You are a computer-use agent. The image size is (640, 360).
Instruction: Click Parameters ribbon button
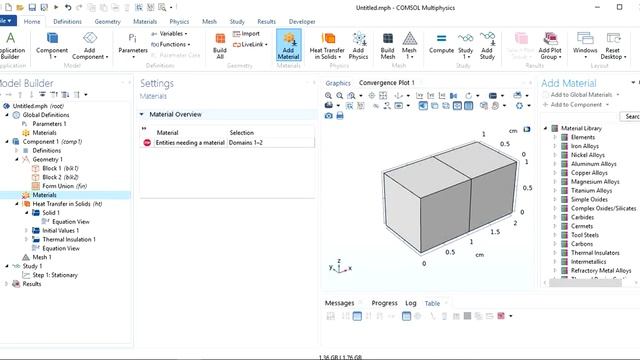click(133, 45)
